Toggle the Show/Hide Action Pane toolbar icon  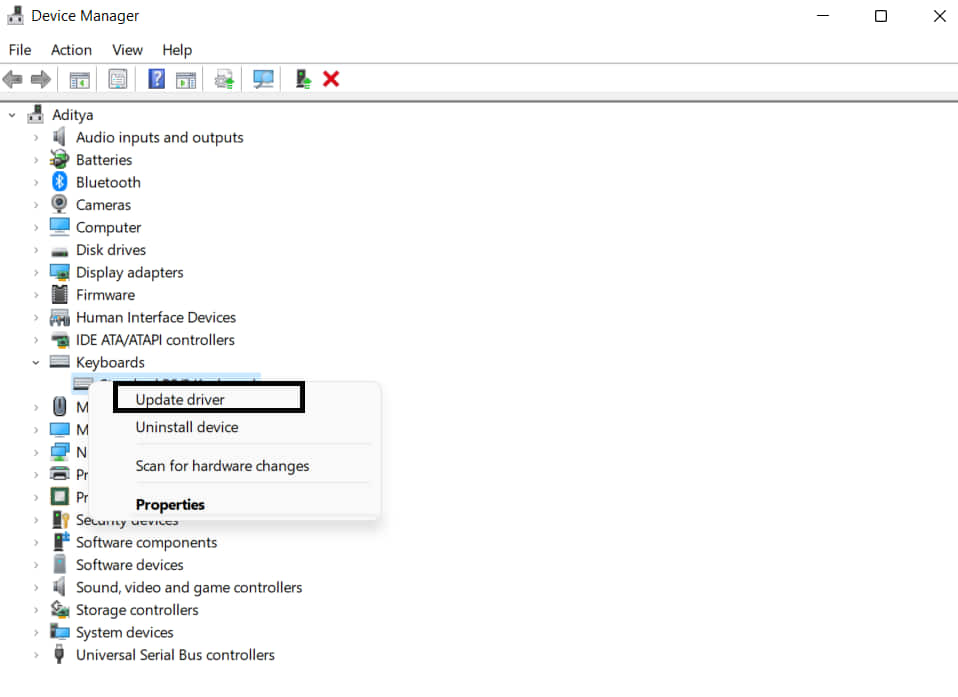pos(186,79)
